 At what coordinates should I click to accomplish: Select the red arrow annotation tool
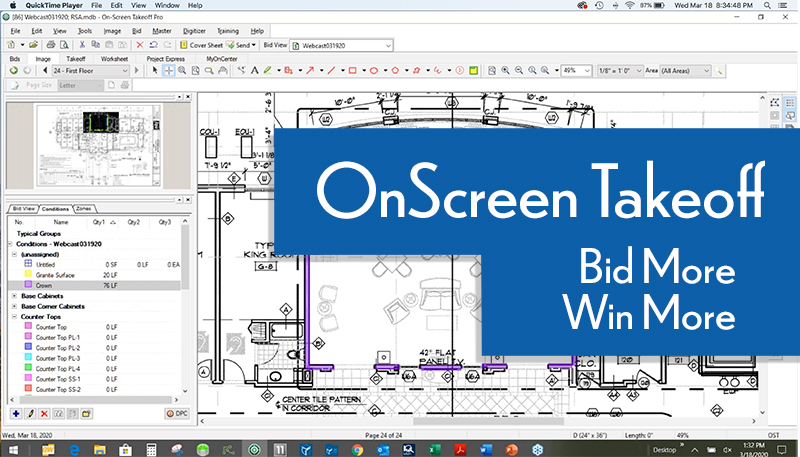pyautogui.click(x=310, y=70)
